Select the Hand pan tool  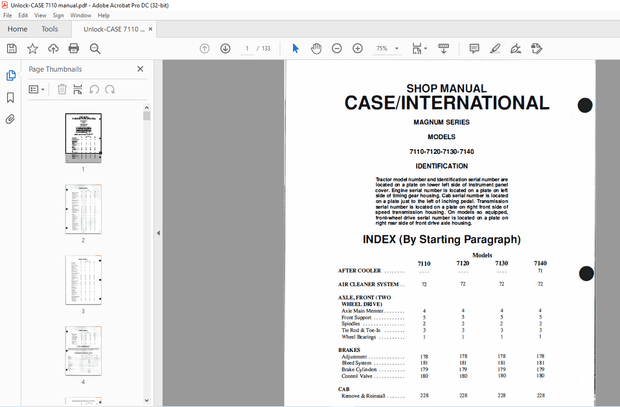(316, 49)
